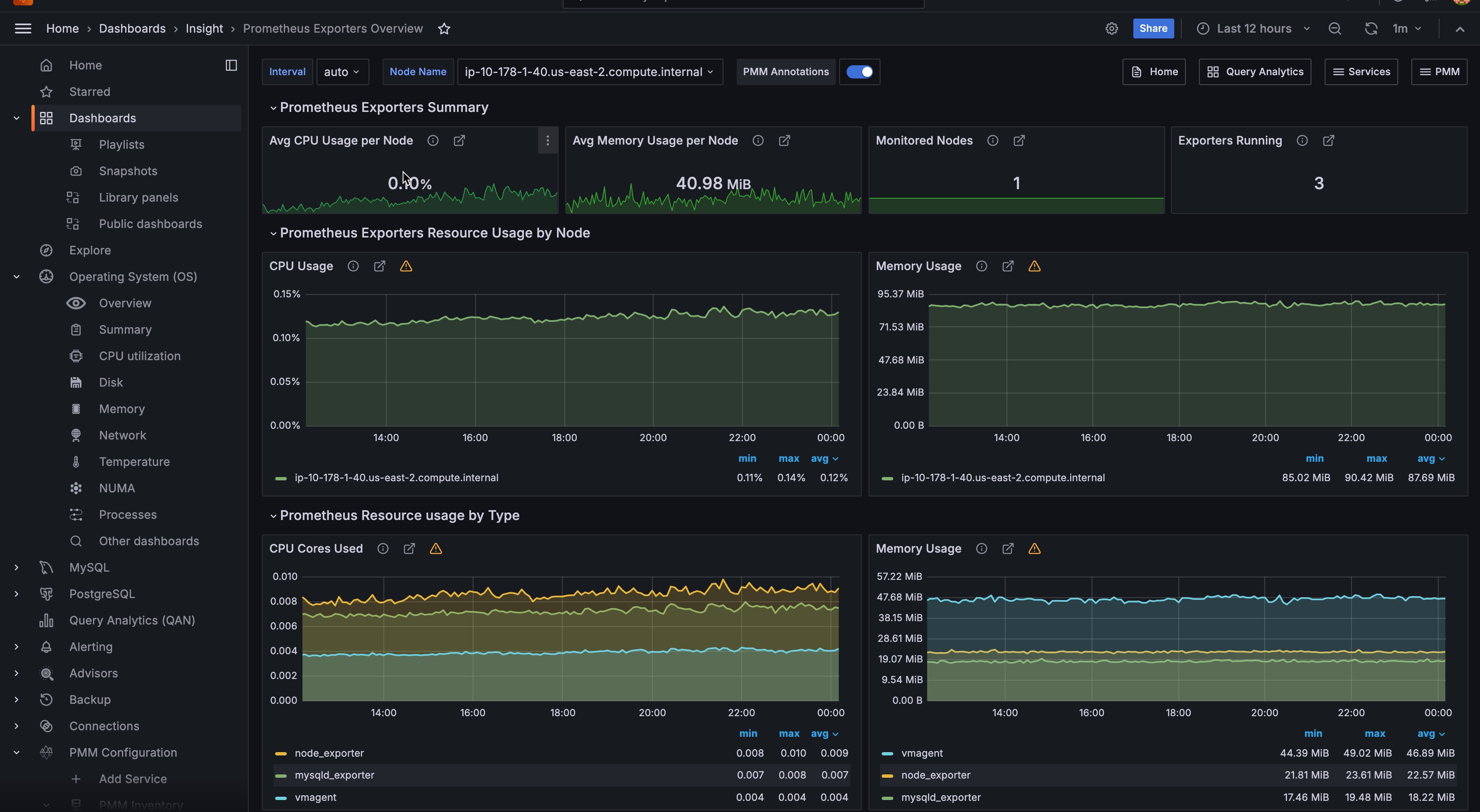
Task: Click the zoom out time range icon
Action: [1335, 29]
